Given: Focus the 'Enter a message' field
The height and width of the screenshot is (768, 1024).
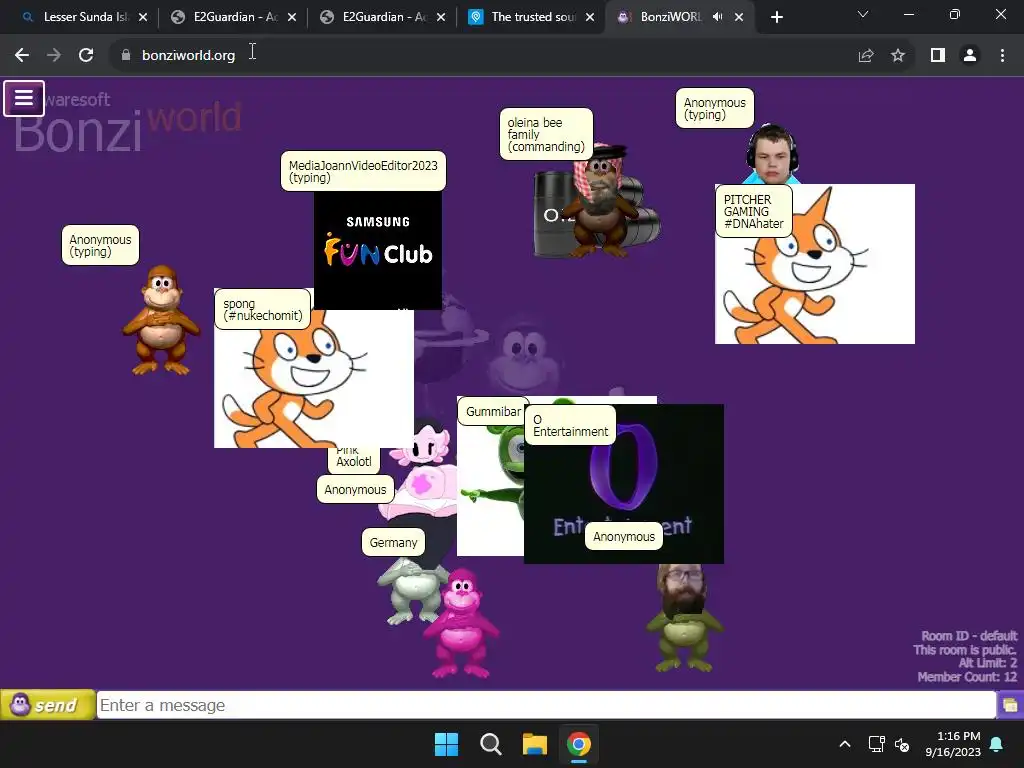Looking at the screenshot, I should [546, 705].
